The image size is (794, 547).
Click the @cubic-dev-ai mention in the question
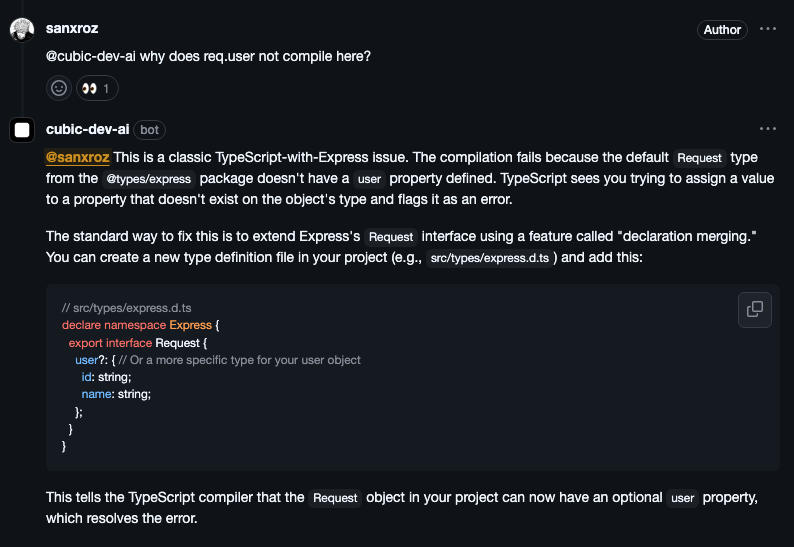point(91,56)
